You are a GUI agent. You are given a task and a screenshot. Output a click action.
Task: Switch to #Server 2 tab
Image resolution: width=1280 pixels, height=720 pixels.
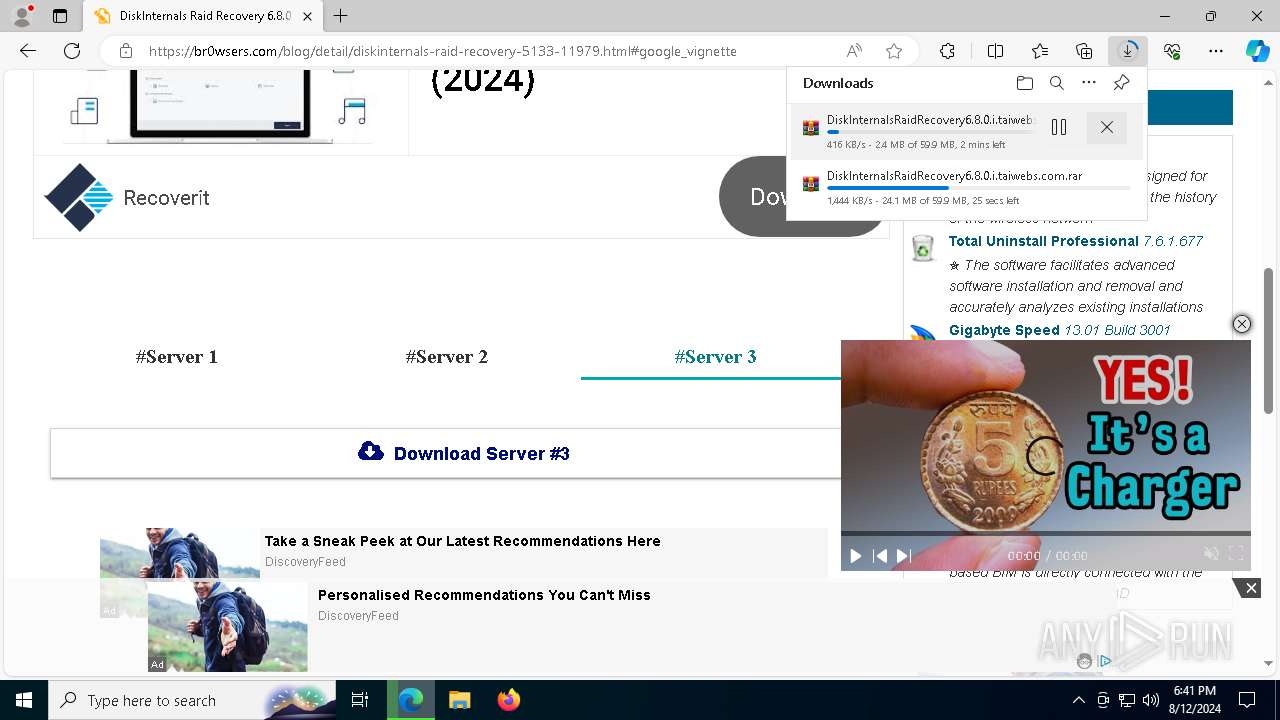pos(446,357)
